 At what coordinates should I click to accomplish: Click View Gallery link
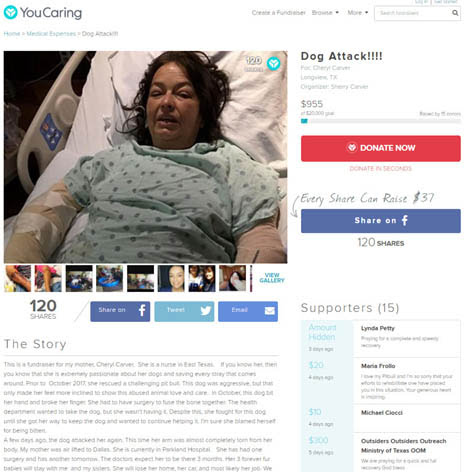272,278
